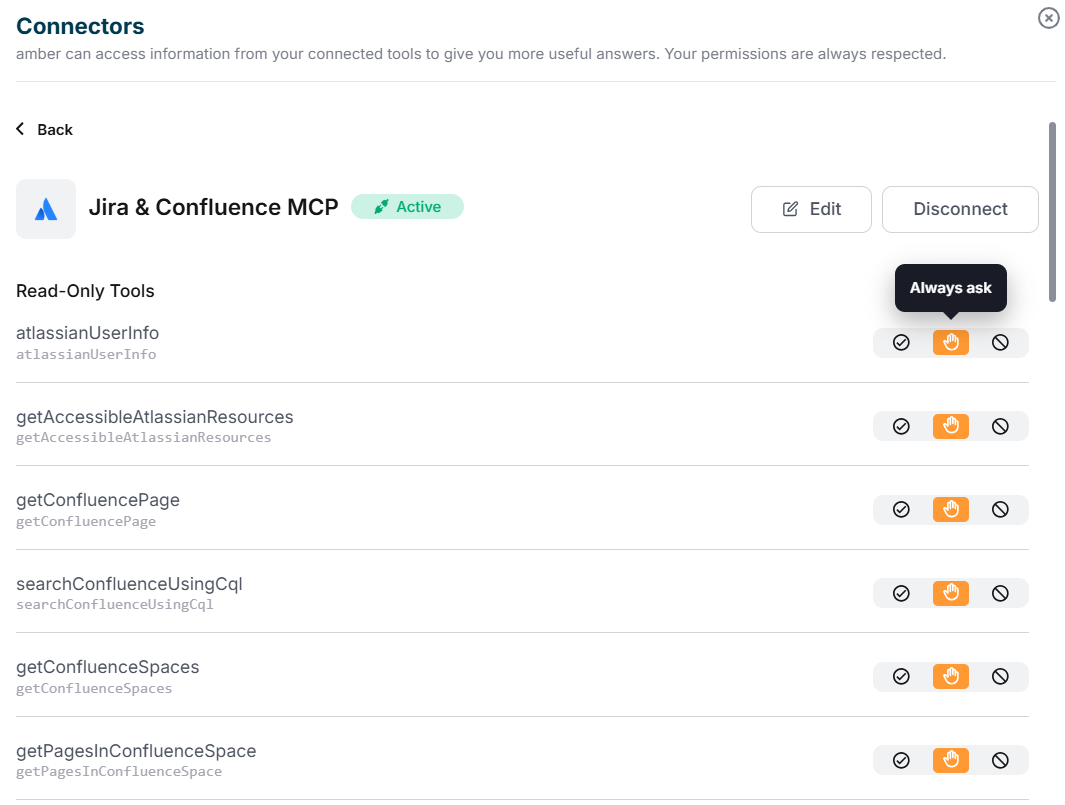Allow getConfluenceSpaces with the checkmark
This screenshot has height=805, width=1065.
(901, 677)
